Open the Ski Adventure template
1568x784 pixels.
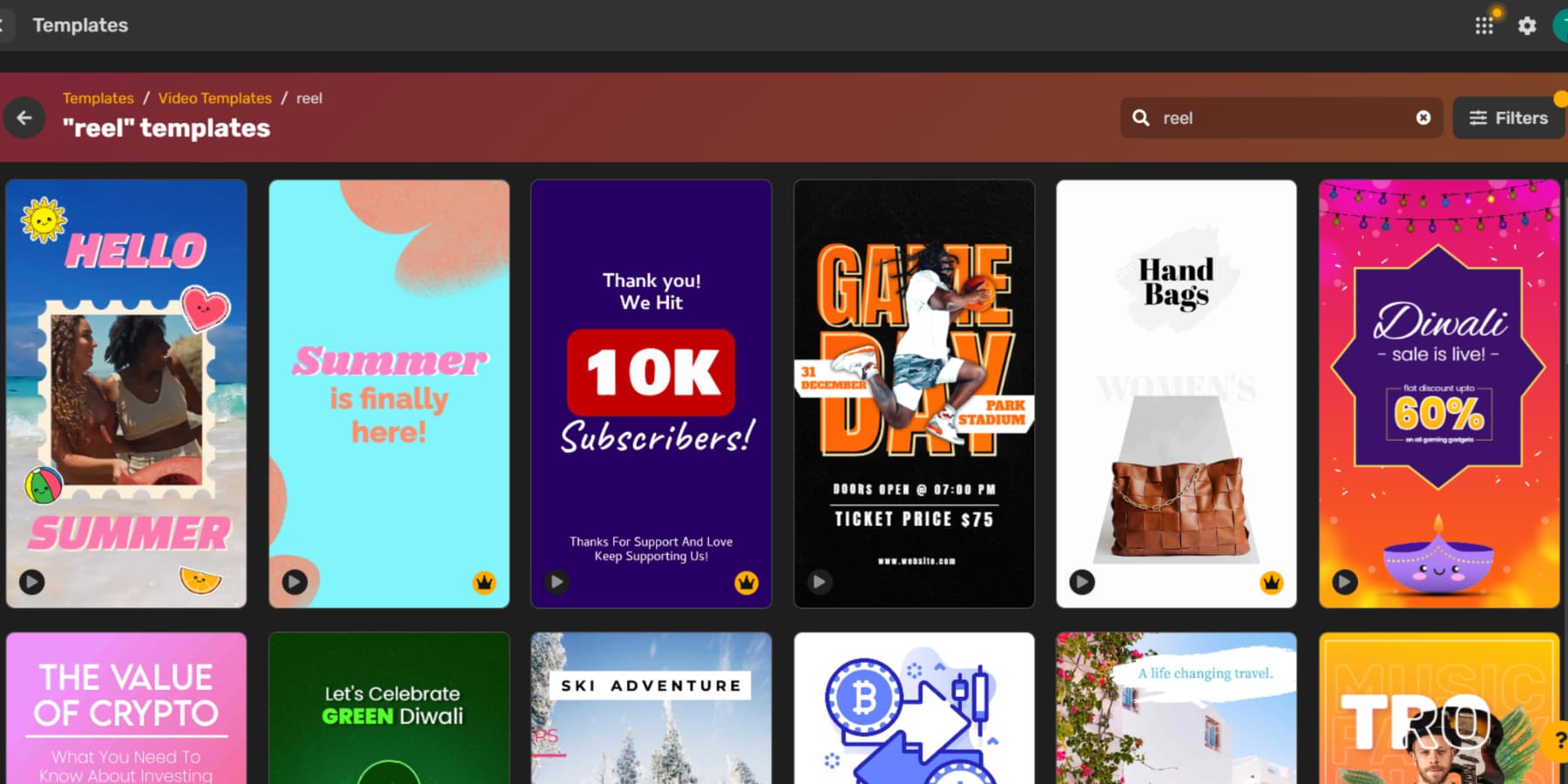(x=651, y=706)
